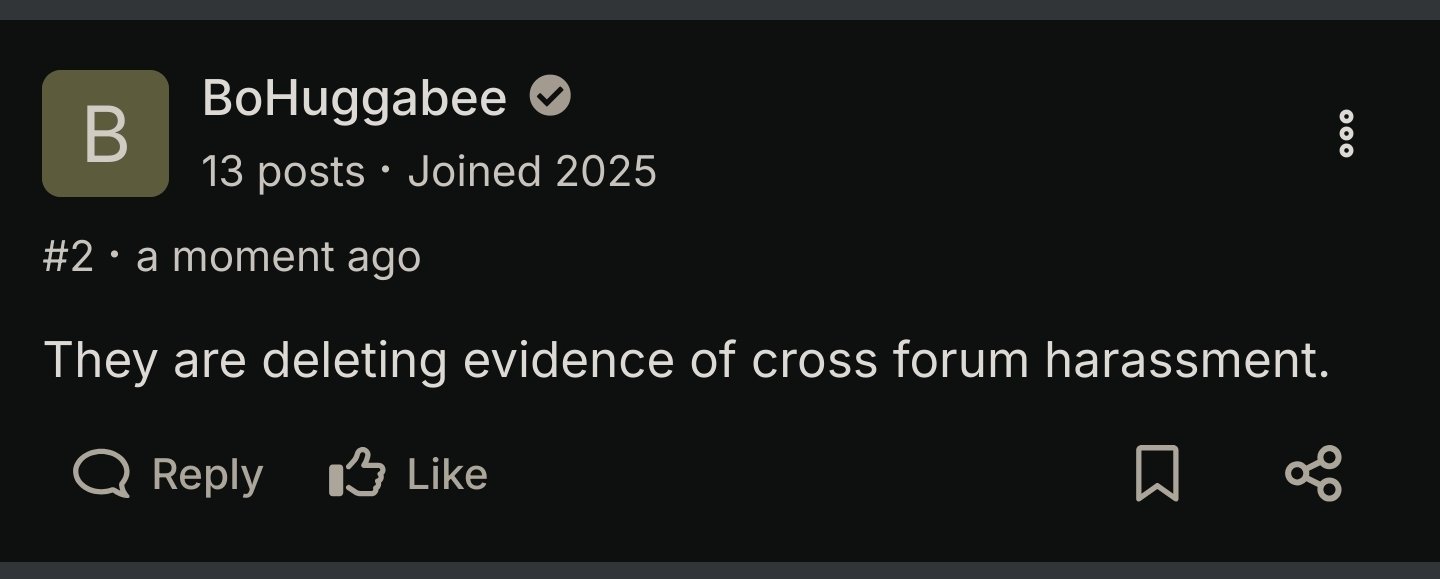Click the phrase "cross forum" in the post
This screenshot has width=1440, height=579.
[890, 360]
